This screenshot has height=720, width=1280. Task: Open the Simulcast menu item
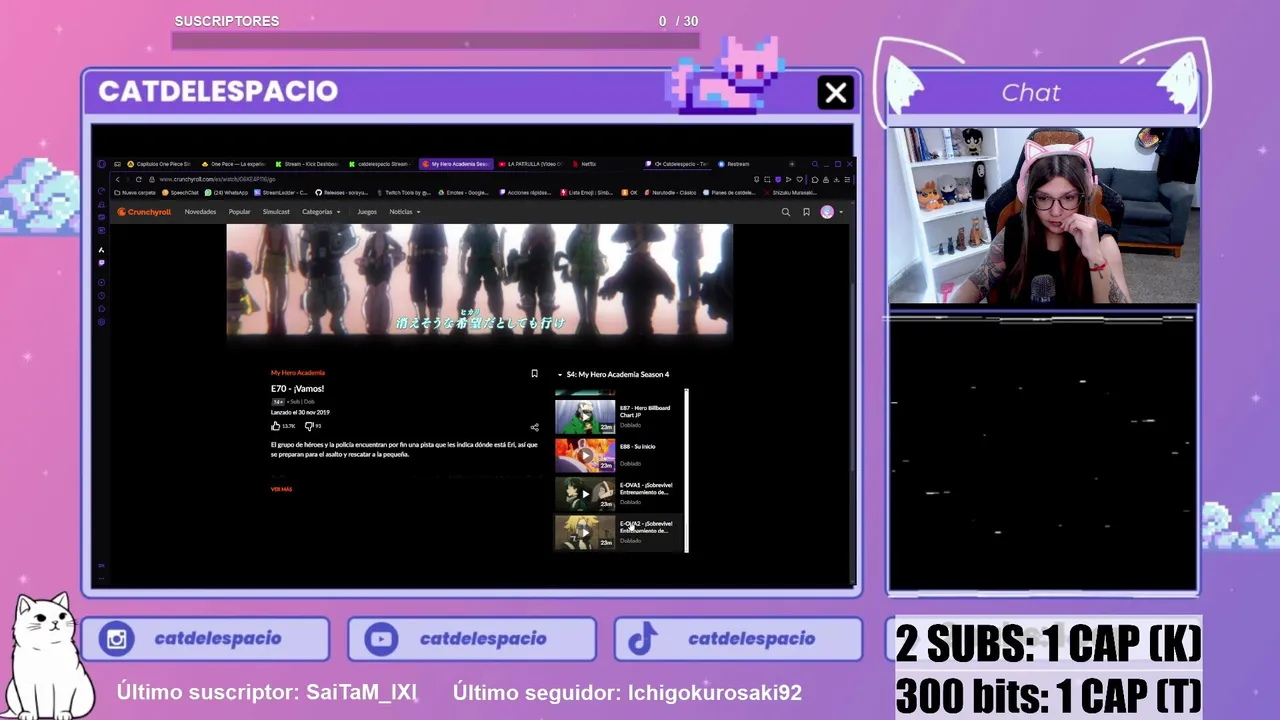276,212
